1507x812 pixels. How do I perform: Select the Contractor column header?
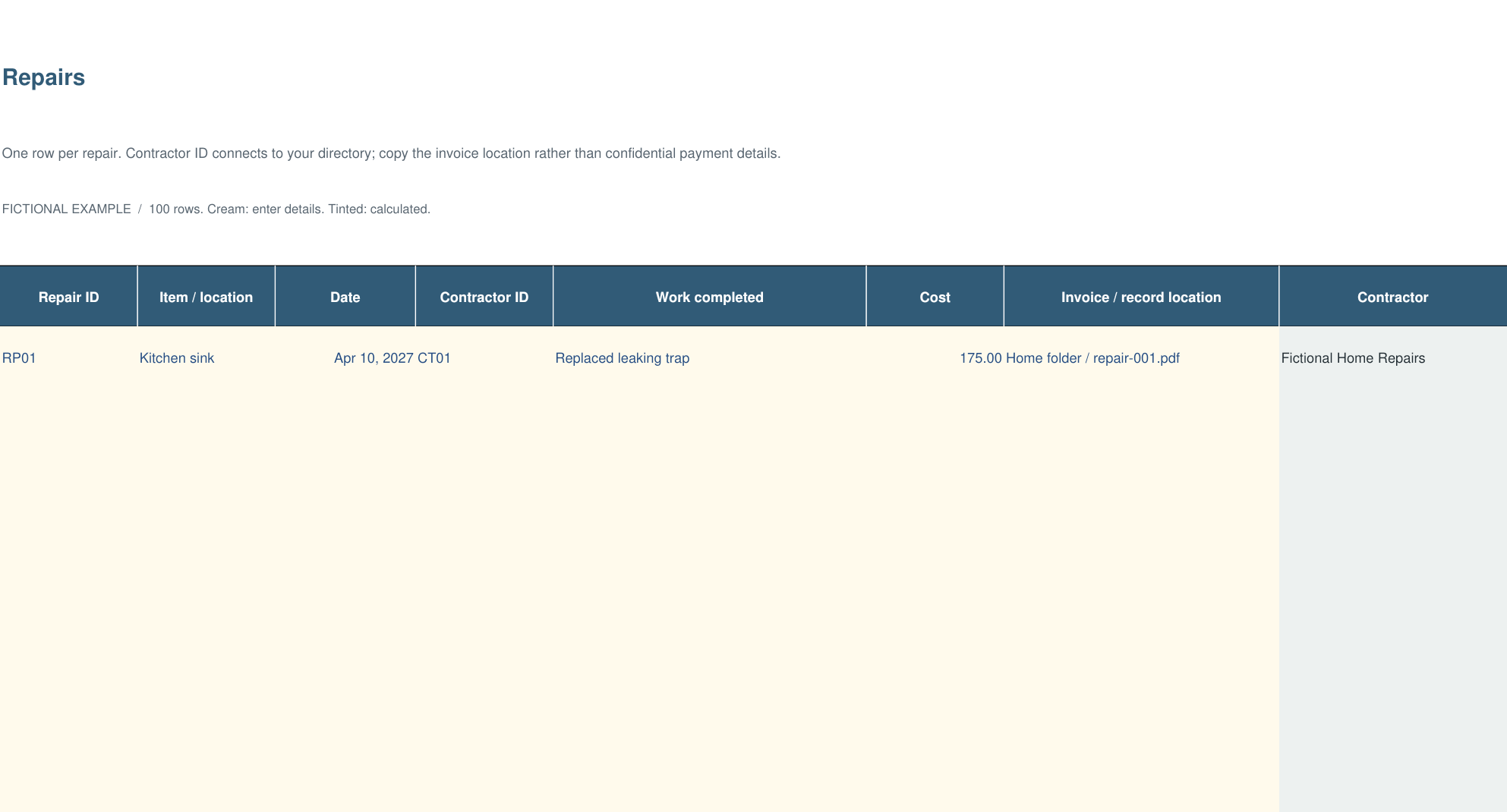click(1392, 297)
